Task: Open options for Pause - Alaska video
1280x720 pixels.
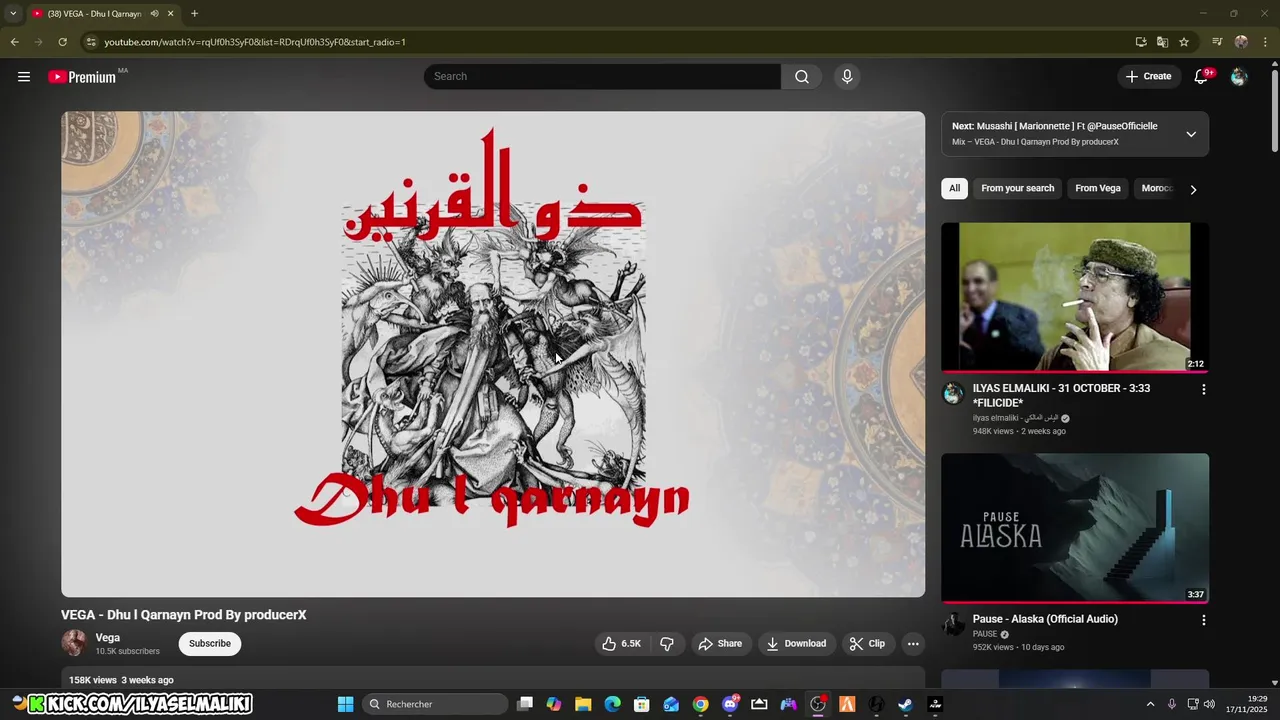Action: pyautogui.click(x=1203, y=620)
